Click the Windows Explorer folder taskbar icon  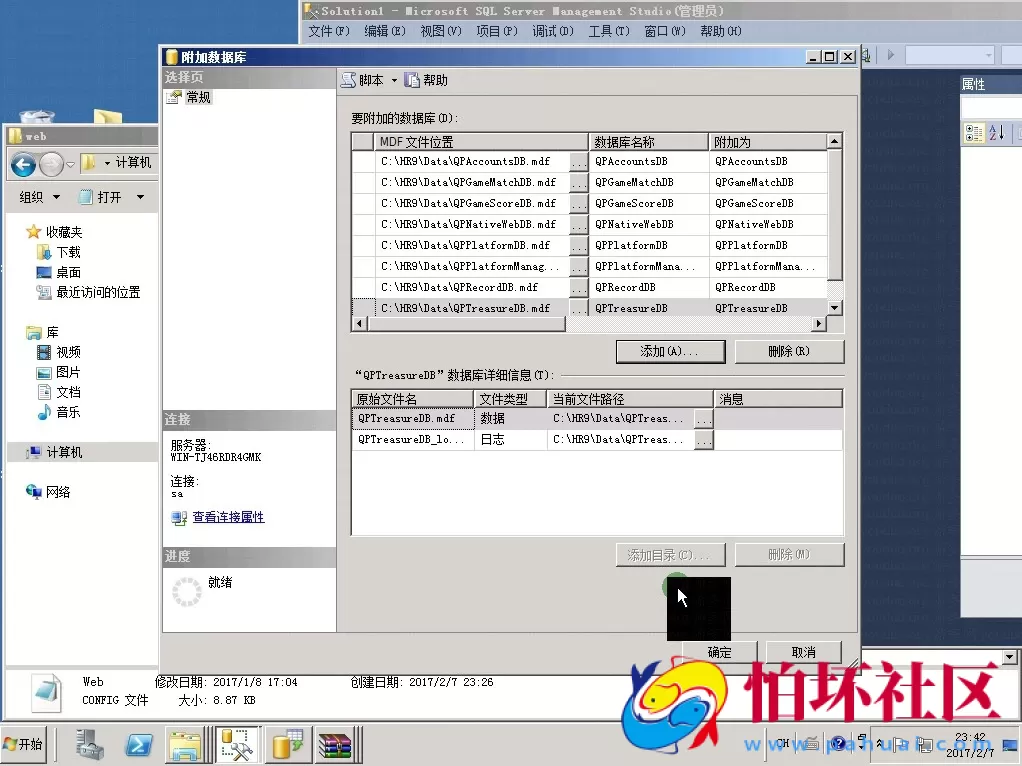pyautogui.click(x=186, y=745)
